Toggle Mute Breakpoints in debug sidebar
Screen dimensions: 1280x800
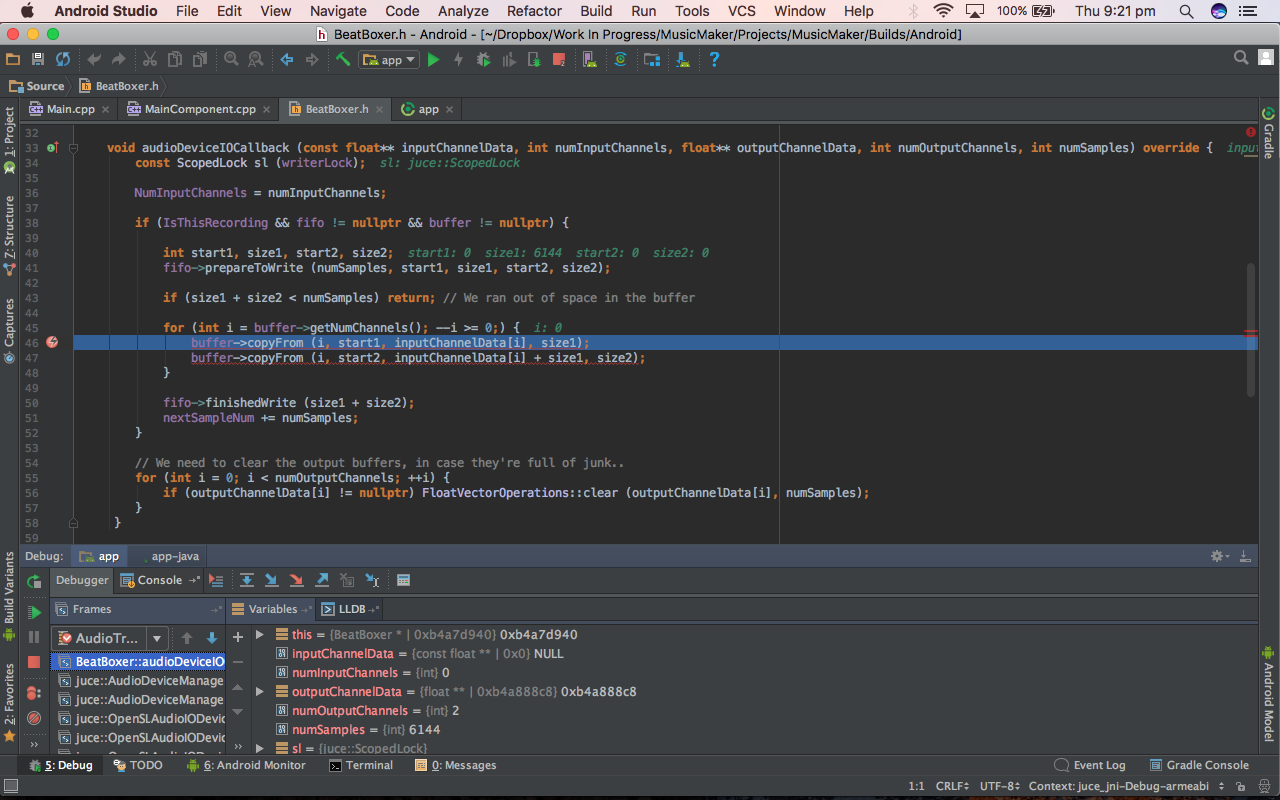[34, 718]
